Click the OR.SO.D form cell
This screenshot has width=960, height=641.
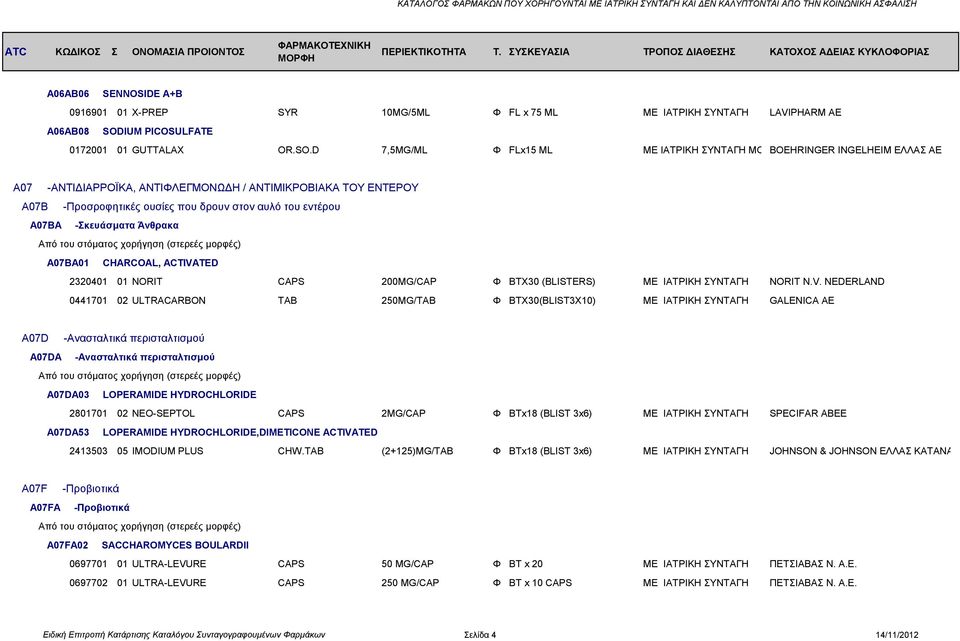point(298,150)
